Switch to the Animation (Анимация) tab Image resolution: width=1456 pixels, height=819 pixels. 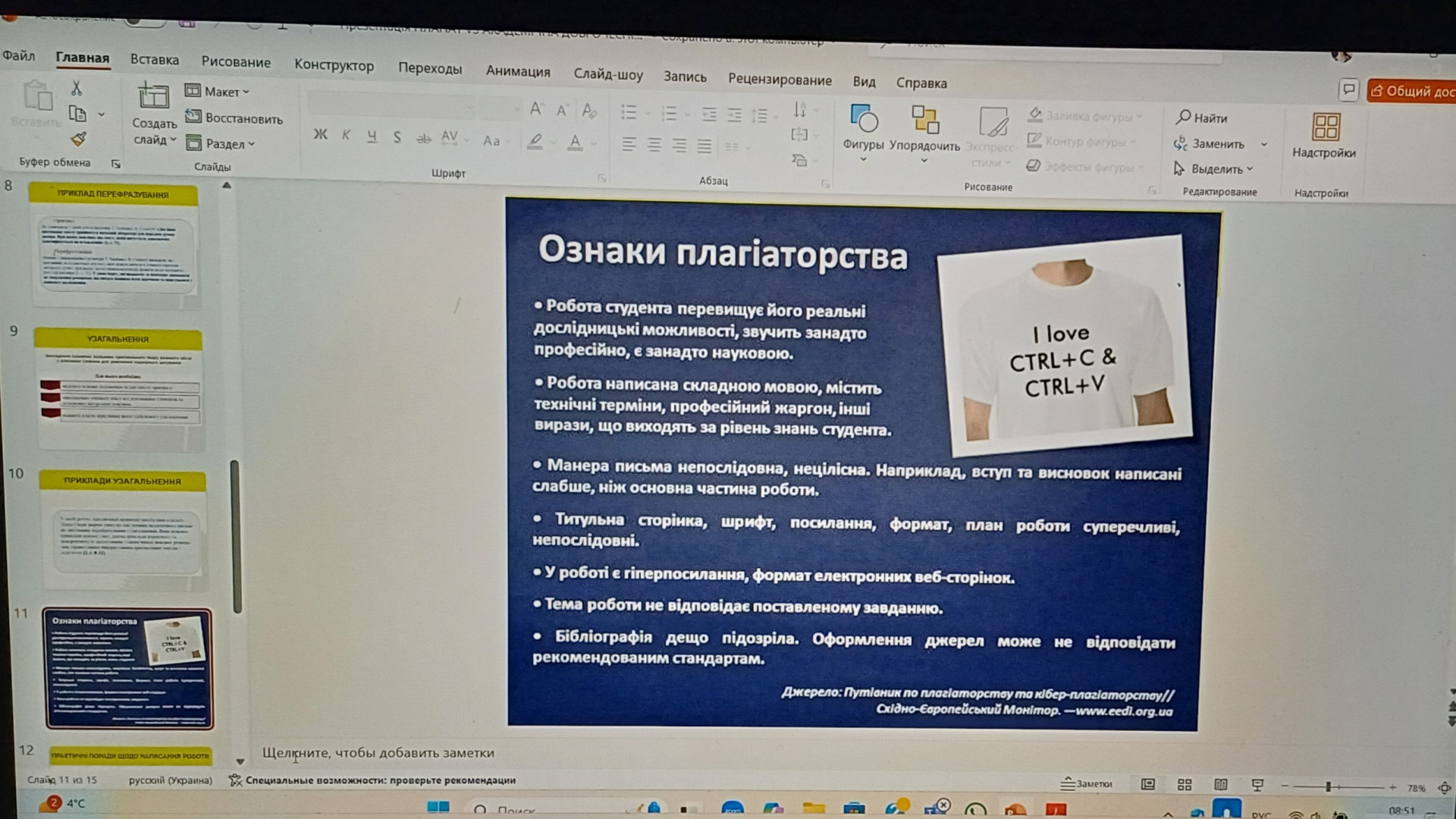[518, 71]
